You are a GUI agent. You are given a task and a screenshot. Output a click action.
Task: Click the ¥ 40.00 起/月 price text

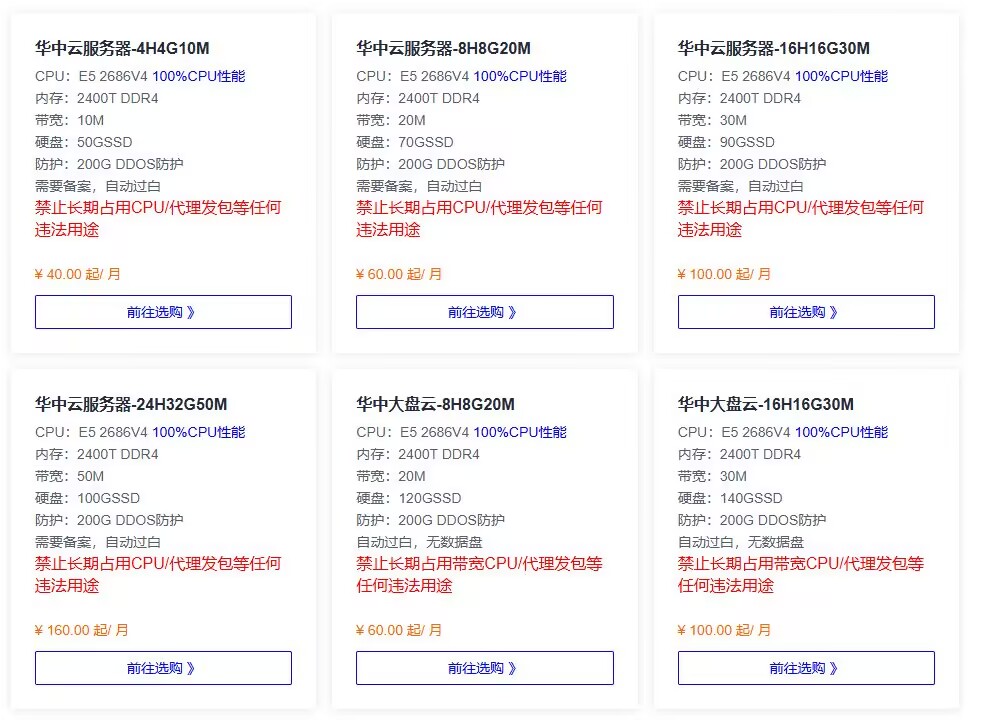78,274
